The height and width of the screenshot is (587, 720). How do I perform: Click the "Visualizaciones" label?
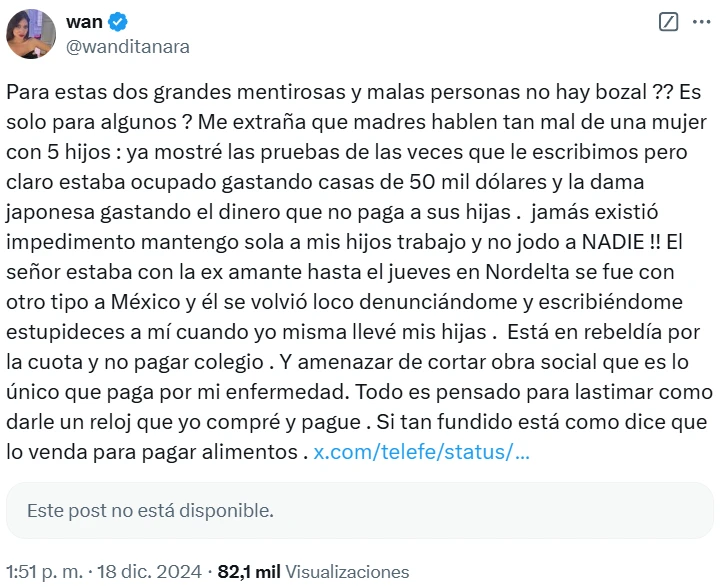click(x=347, y=572)
